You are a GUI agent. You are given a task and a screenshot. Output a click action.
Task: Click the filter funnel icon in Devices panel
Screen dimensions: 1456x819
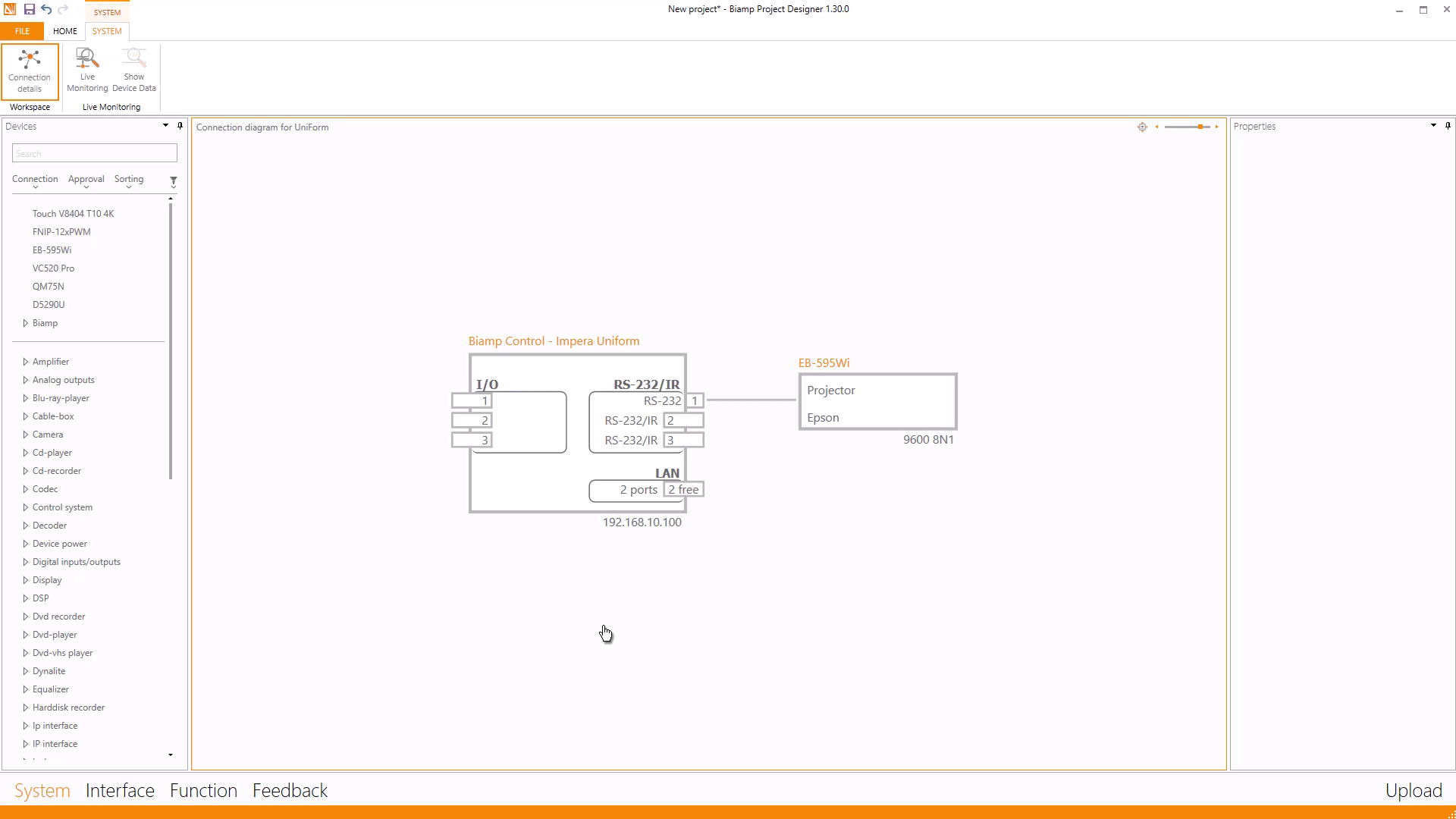pyautogui.click(x=173, y=181)
